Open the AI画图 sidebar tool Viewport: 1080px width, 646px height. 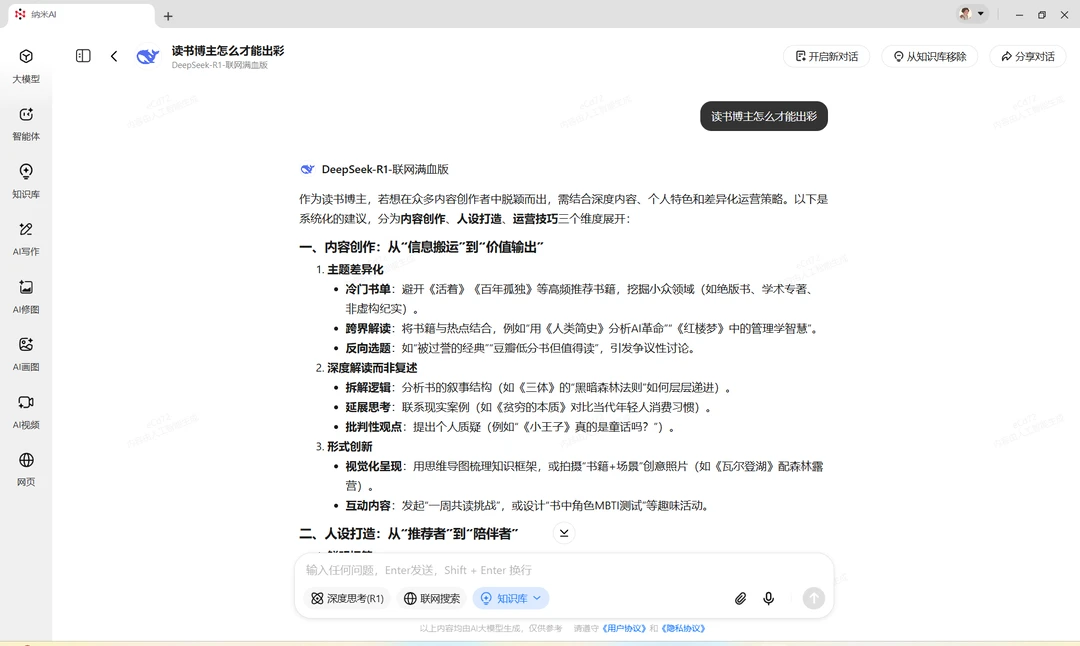tap(26, 355)
